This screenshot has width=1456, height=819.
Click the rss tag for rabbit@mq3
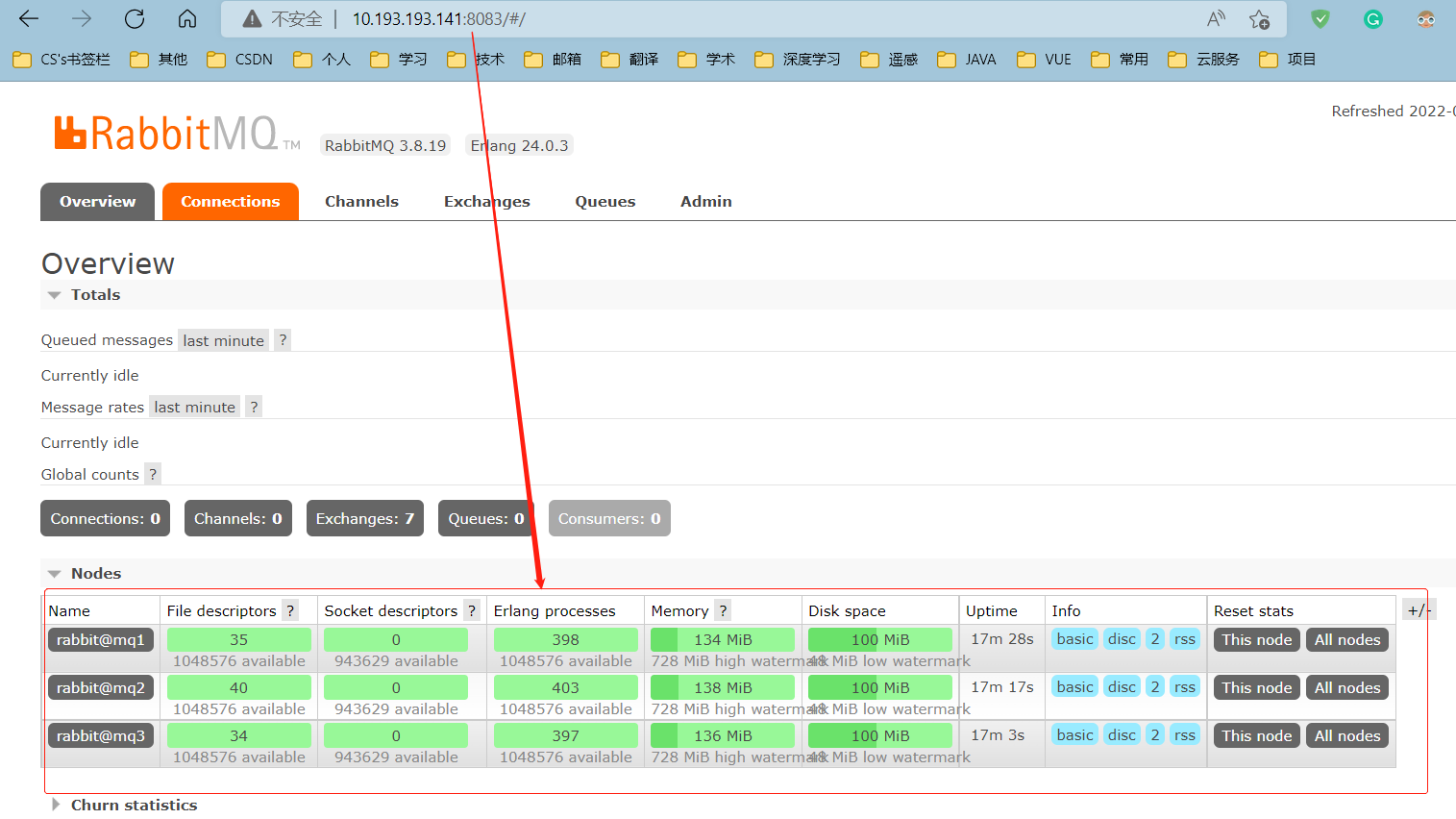point(1185,735)
